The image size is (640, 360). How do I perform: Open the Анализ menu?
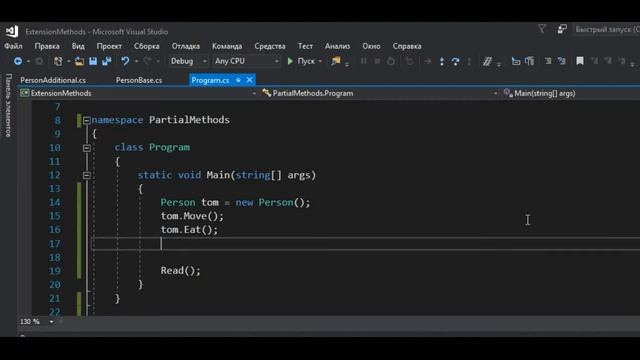(338, 46)
